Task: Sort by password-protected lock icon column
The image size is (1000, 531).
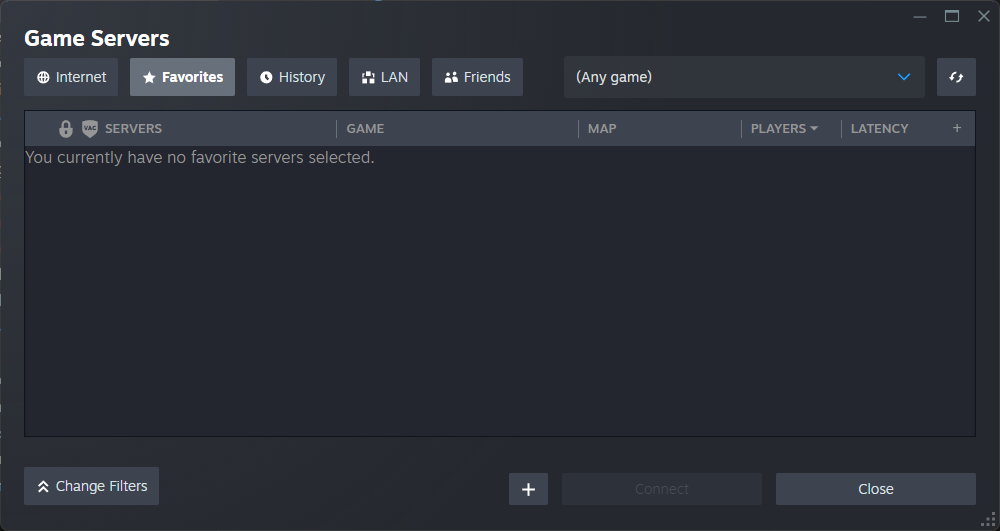Action: click(x=66, y=129)
